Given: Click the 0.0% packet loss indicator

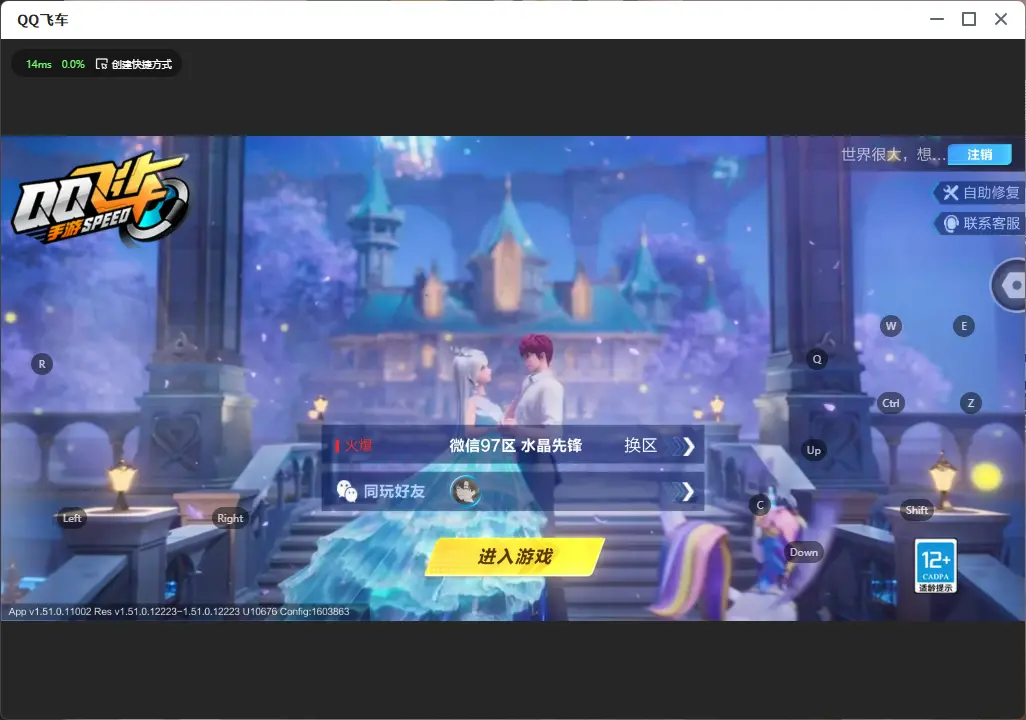Looking at the screenshot, I should (x=73, y=64).
